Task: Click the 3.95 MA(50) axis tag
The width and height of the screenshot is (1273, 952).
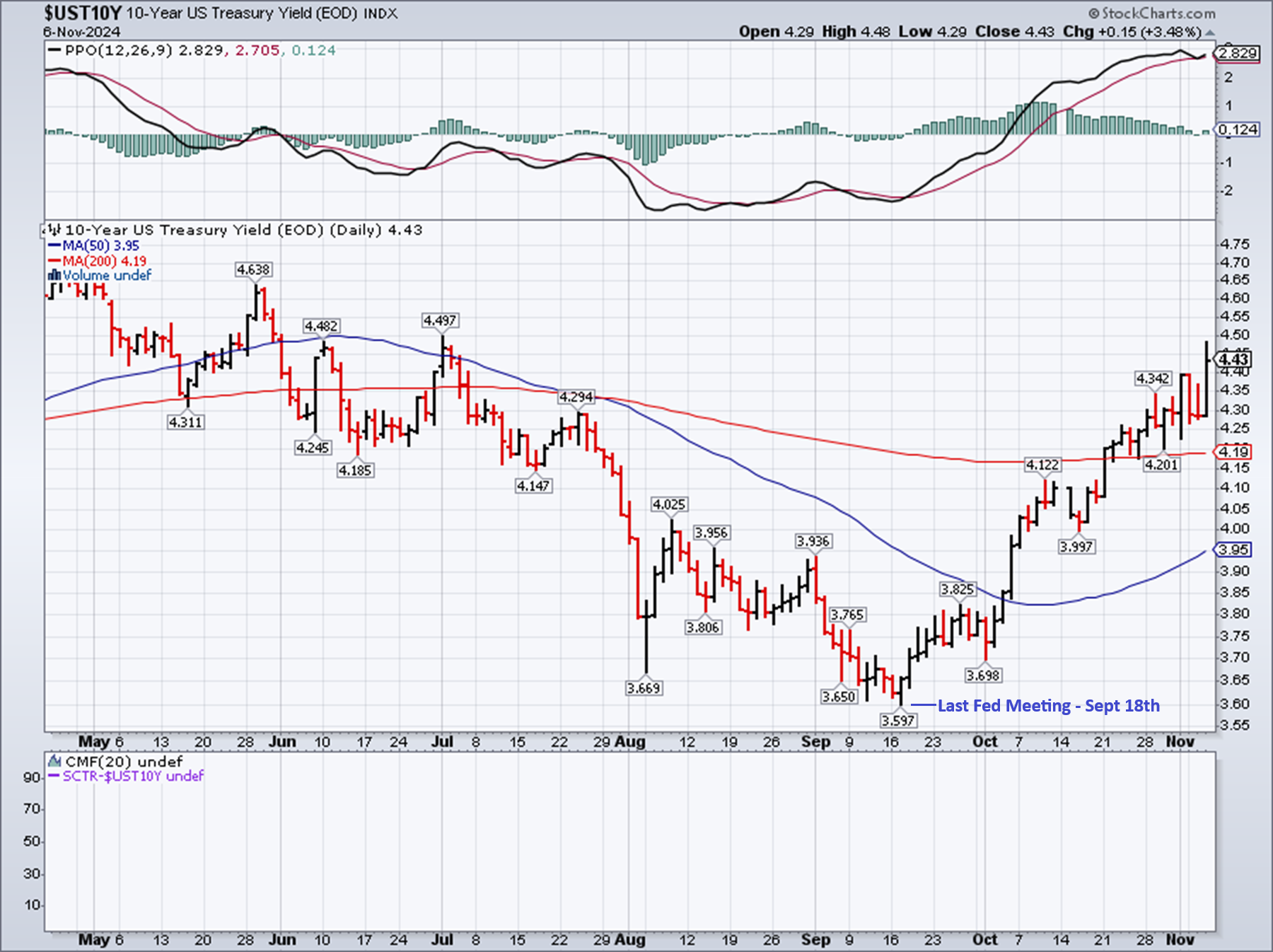Action: 1234,550
